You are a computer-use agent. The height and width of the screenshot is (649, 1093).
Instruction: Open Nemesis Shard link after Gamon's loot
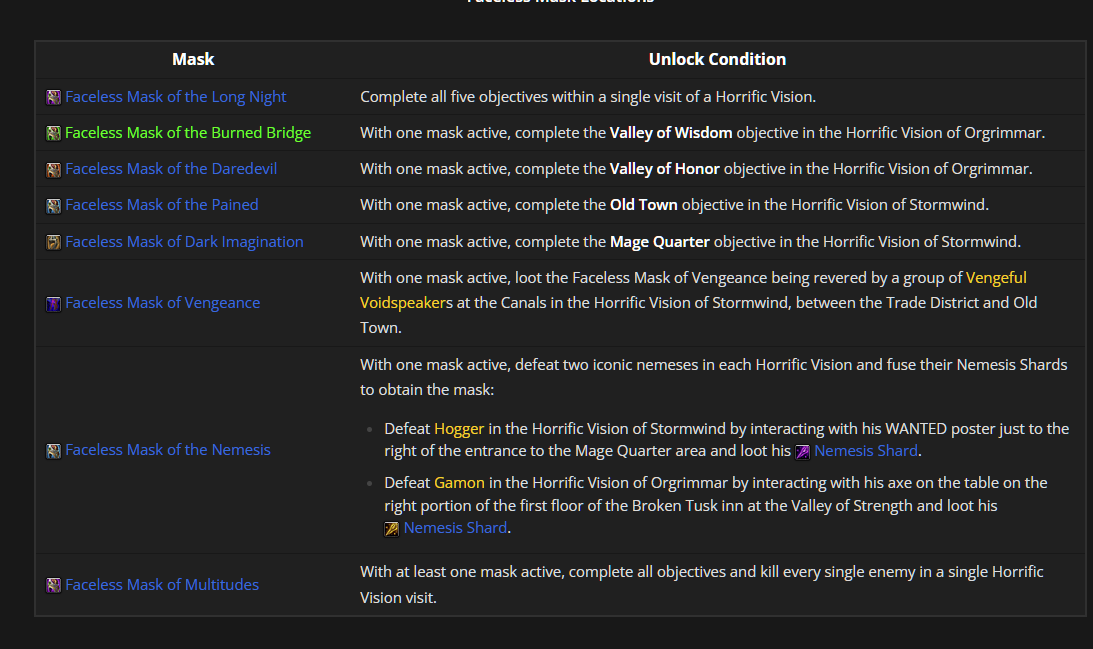[x=455, y=528]
